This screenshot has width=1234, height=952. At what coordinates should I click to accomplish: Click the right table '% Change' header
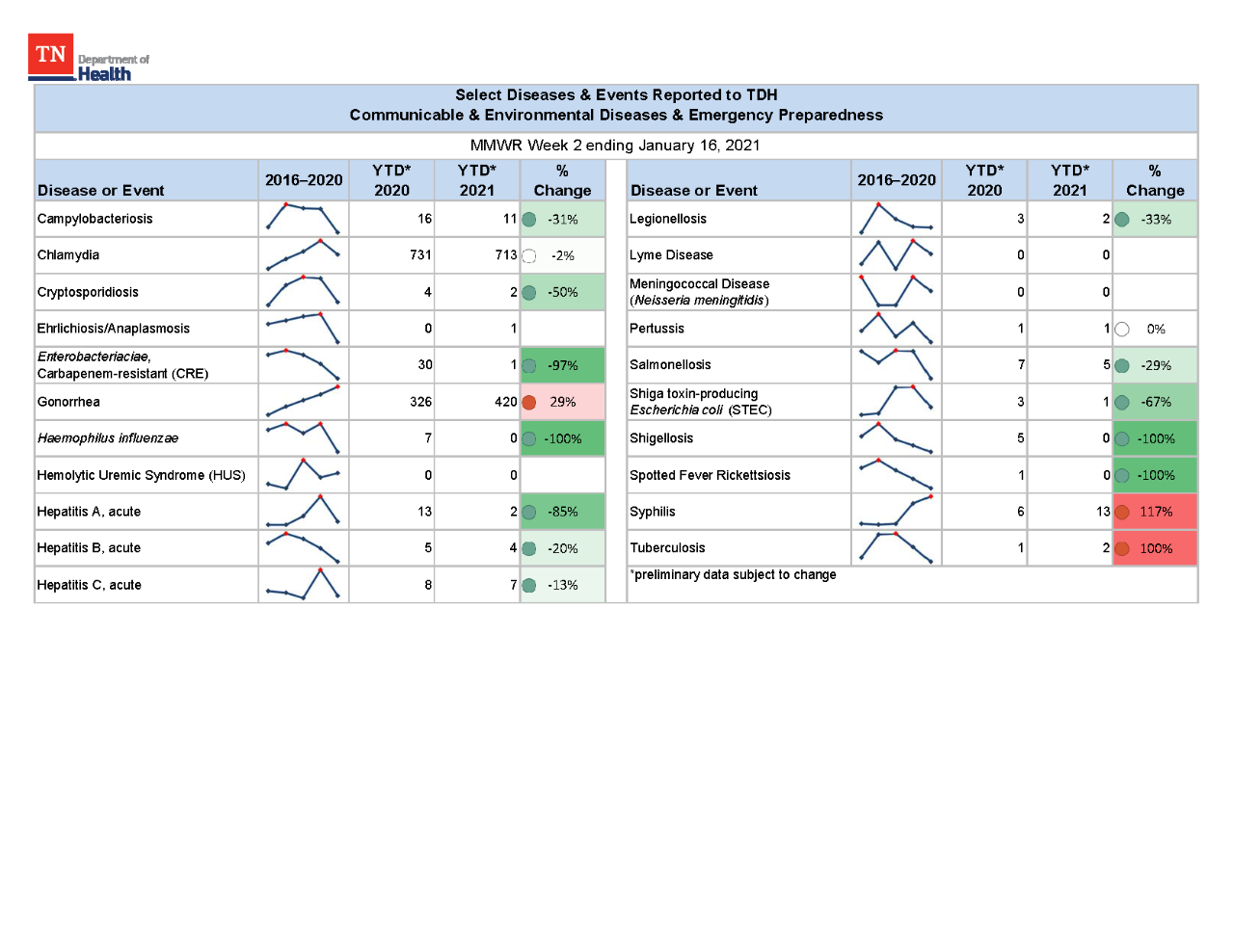pos(1155,180)
